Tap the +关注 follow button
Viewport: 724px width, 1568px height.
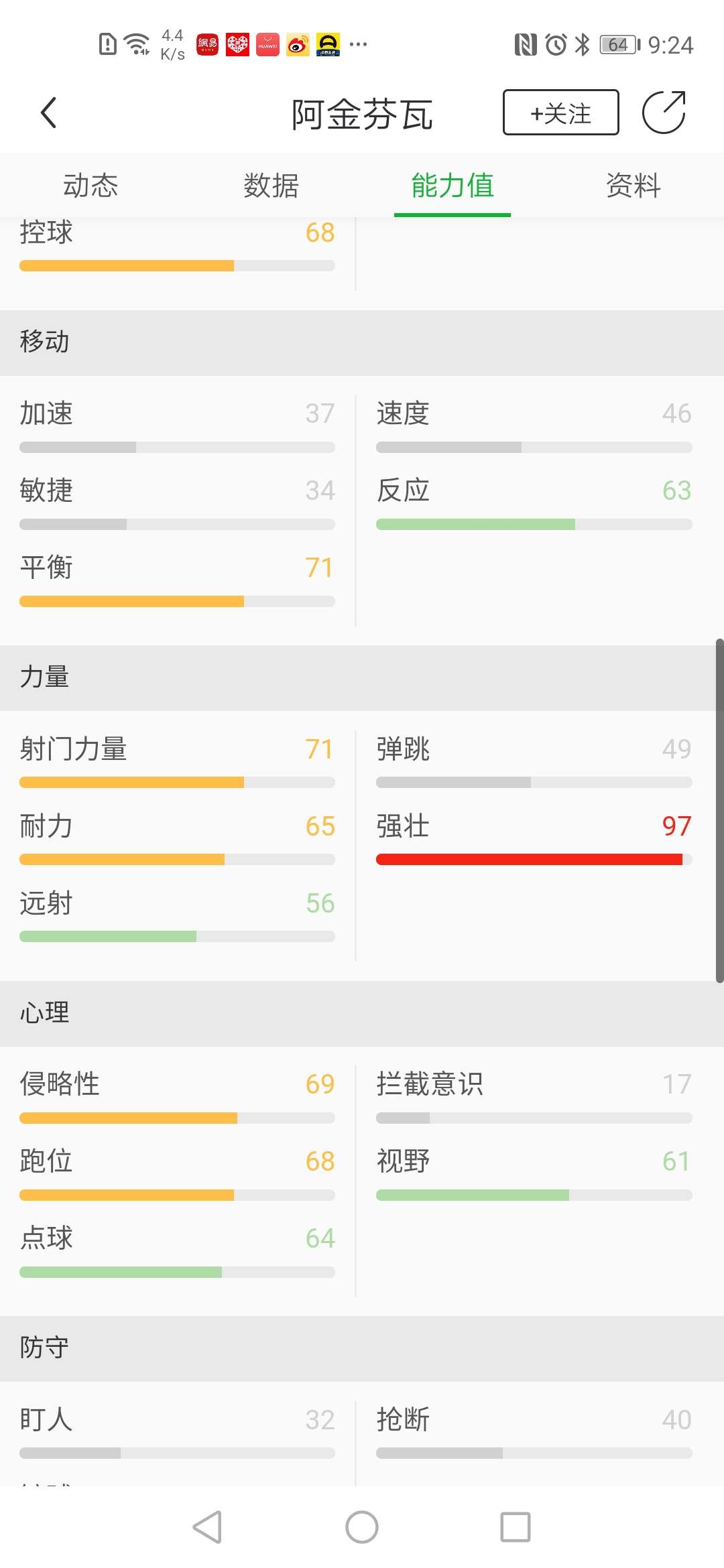coord(560,113)
